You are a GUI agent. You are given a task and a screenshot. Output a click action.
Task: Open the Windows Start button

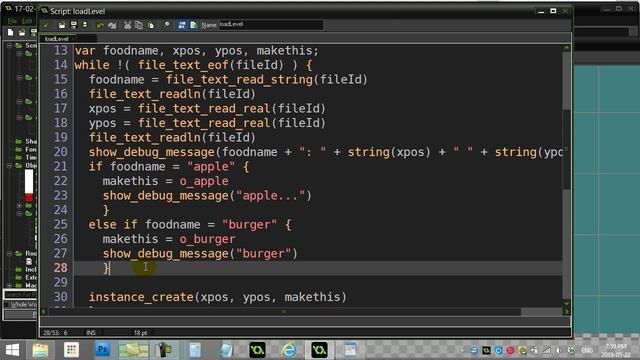12,350
